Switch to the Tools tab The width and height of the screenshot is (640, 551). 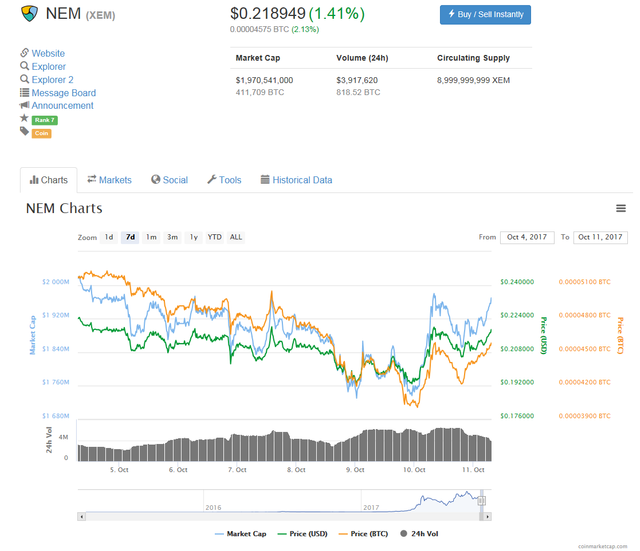point(224,180)
